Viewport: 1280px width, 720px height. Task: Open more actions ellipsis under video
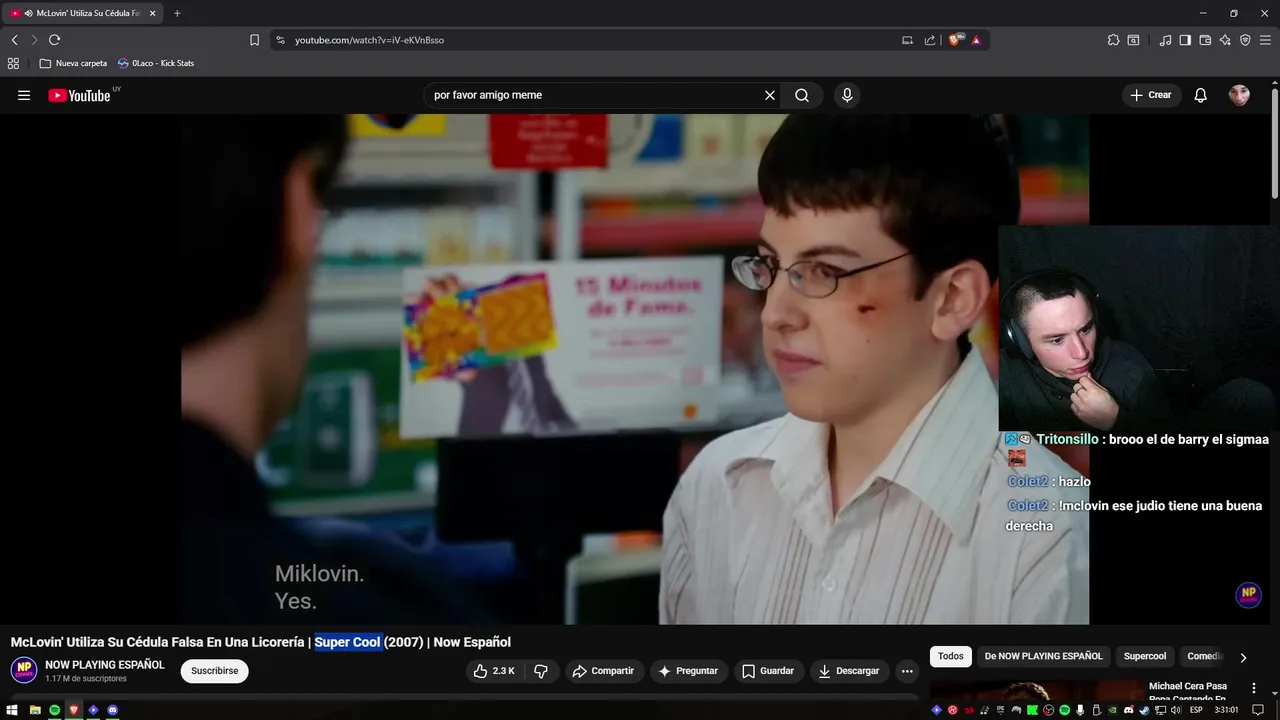(x=907, y=671)
